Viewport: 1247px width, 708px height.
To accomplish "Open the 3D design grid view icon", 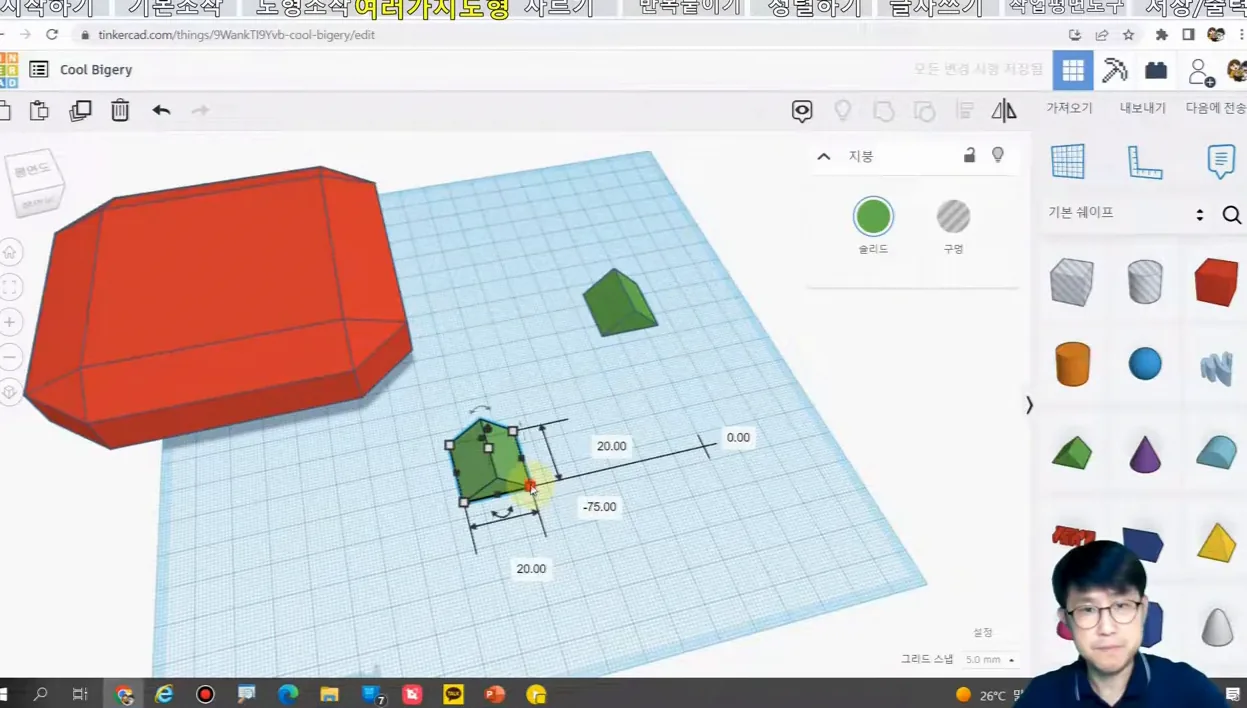I will [1073, 70].
